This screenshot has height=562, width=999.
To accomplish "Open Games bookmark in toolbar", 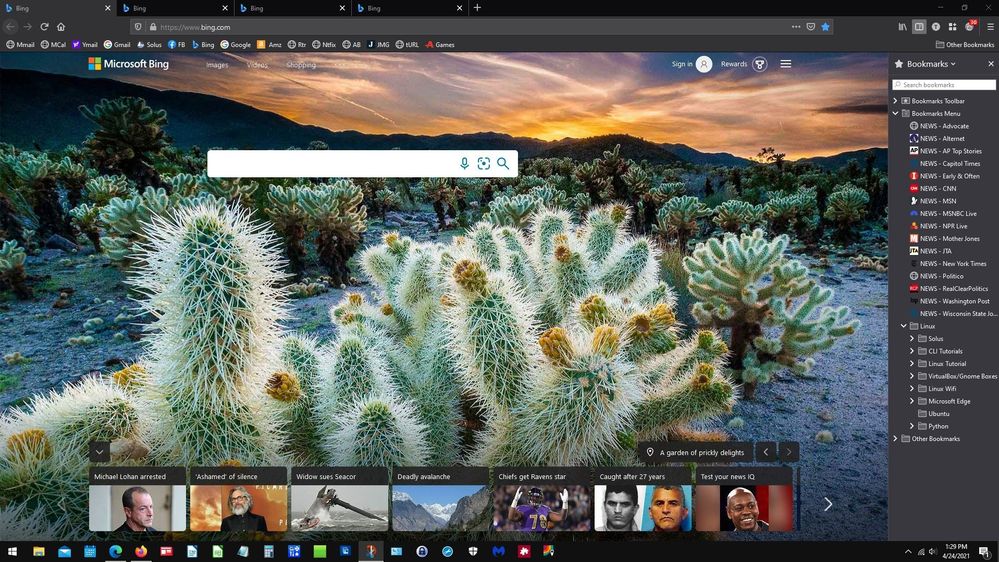I will [x=440, y=45].
